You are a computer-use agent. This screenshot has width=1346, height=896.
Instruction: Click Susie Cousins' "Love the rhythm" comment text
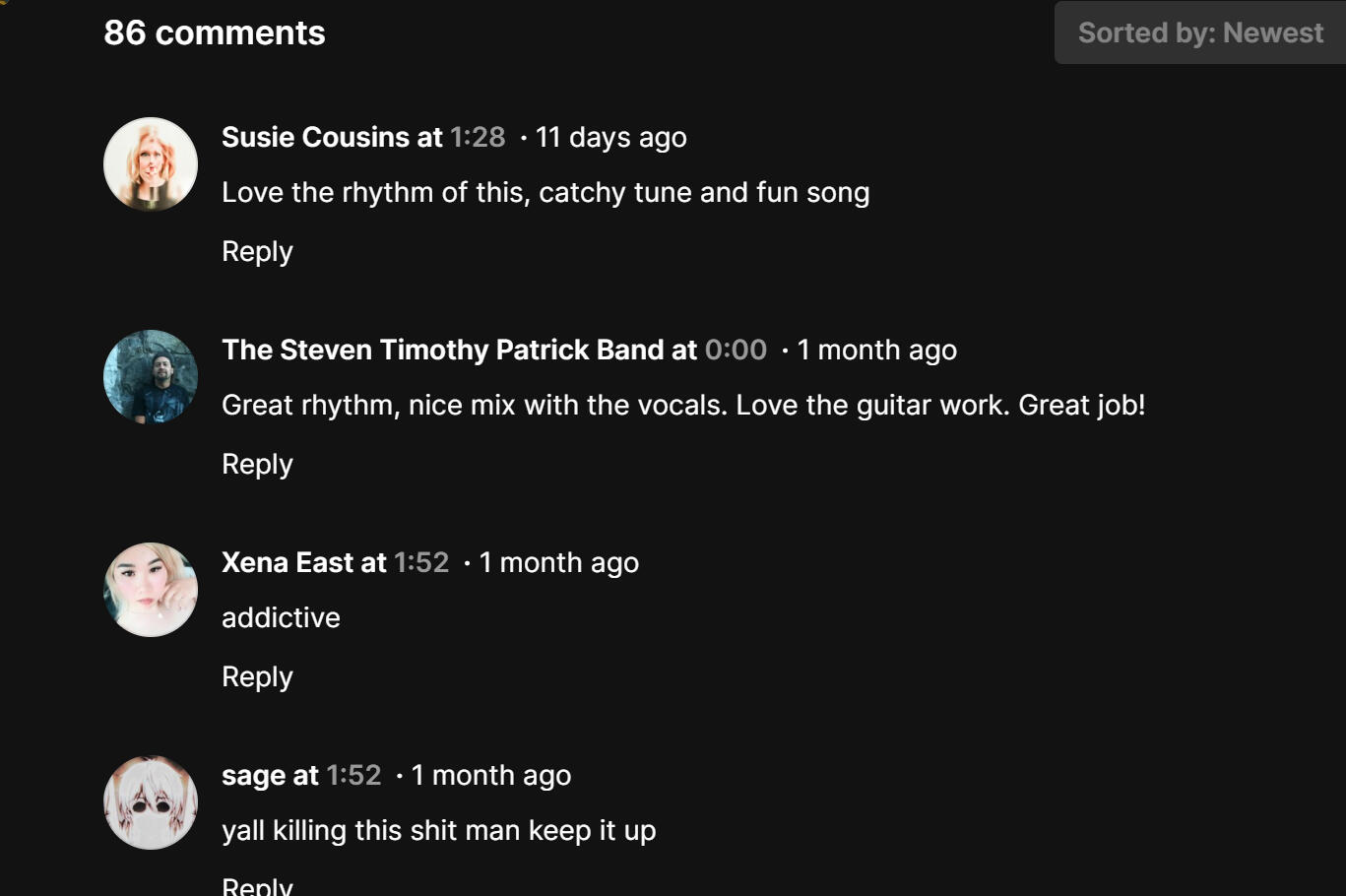545,192
